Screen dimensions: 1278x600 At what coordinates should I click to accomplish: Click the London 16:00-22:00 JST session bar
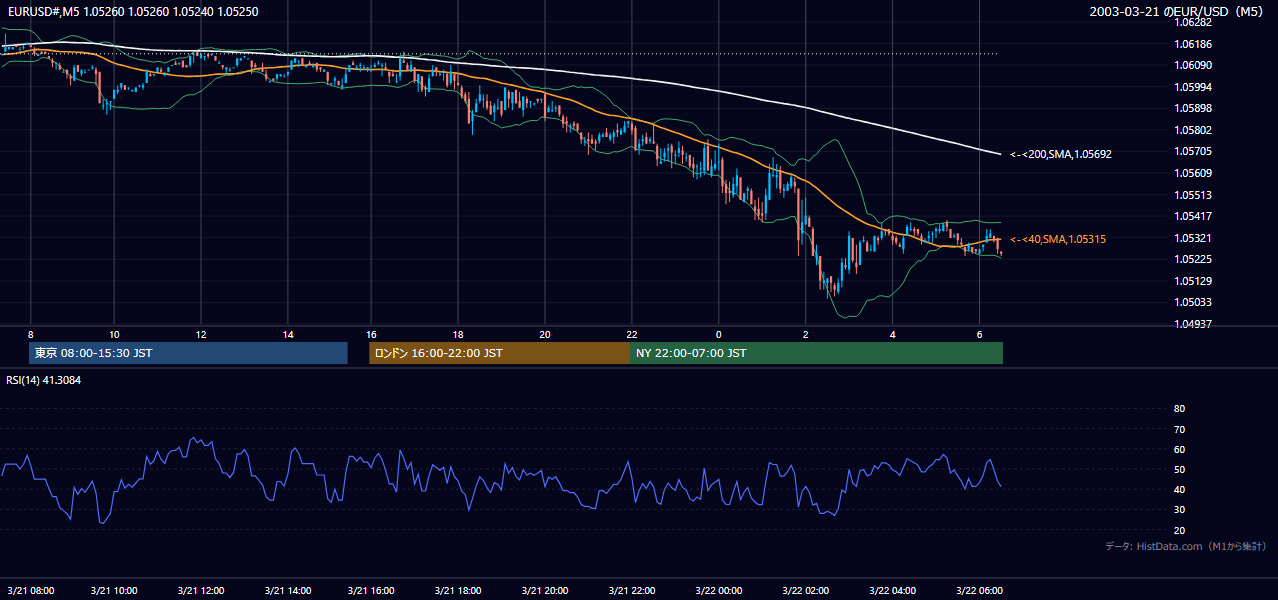point(499,353)
